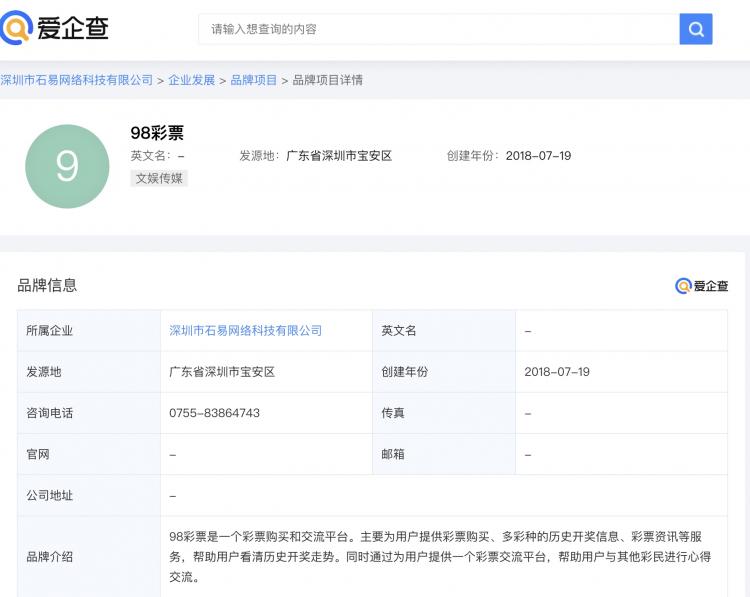The width and height of the screenshot is (750, 597).
Task: Click the blue search magnifier button
Action: 696,29
